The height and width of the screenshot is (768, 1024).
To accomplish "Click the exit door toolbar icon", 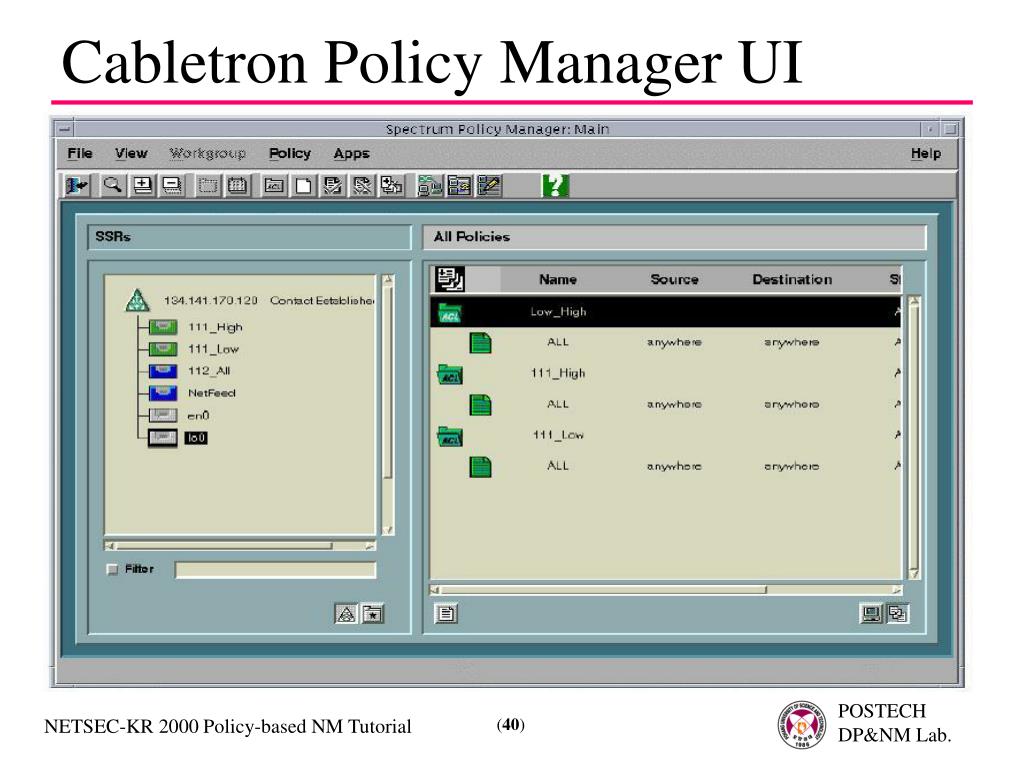I will [77, 186].
